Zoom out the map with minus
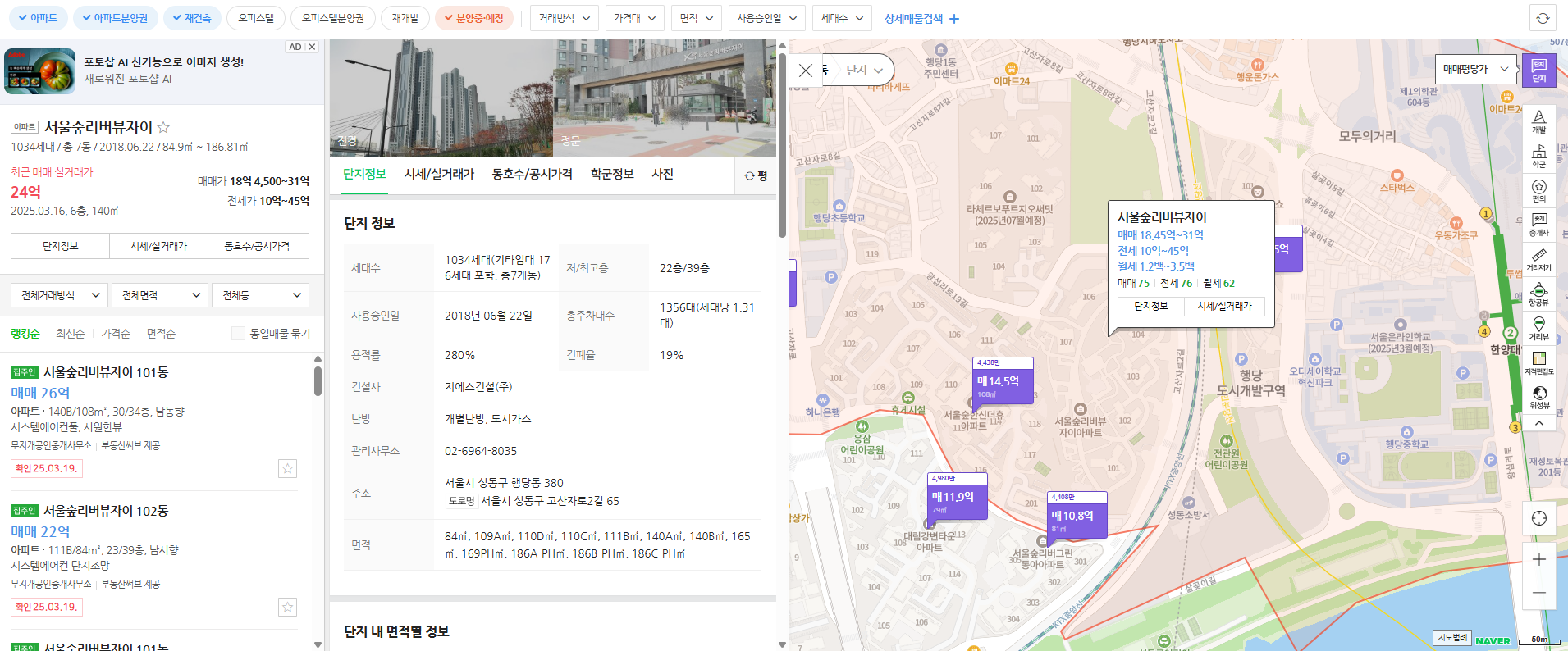This screenshot has height=651, width=1568. click(1538, 593)
